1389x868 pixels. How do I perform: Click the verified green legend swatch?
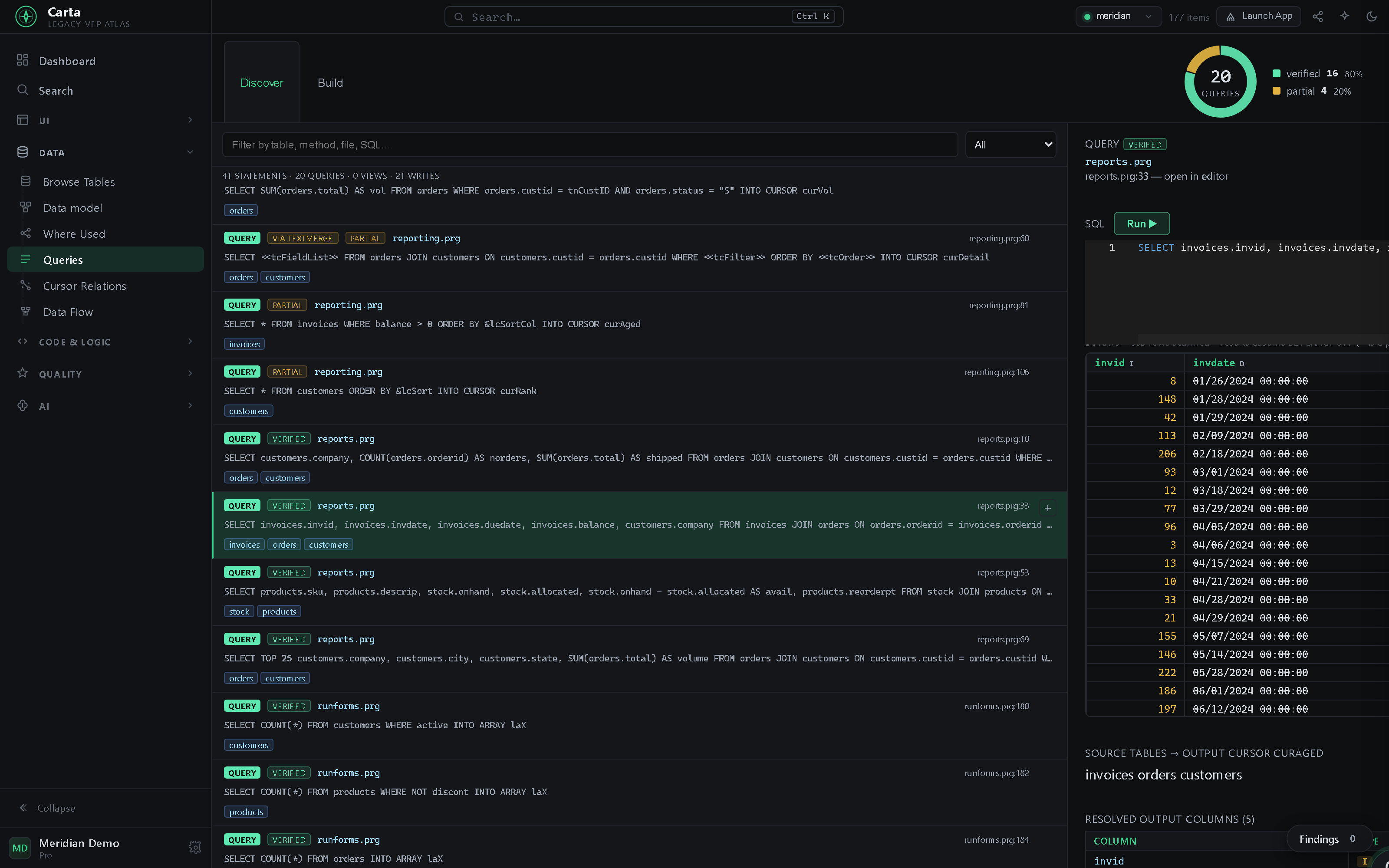click(x=1277, y=73)
